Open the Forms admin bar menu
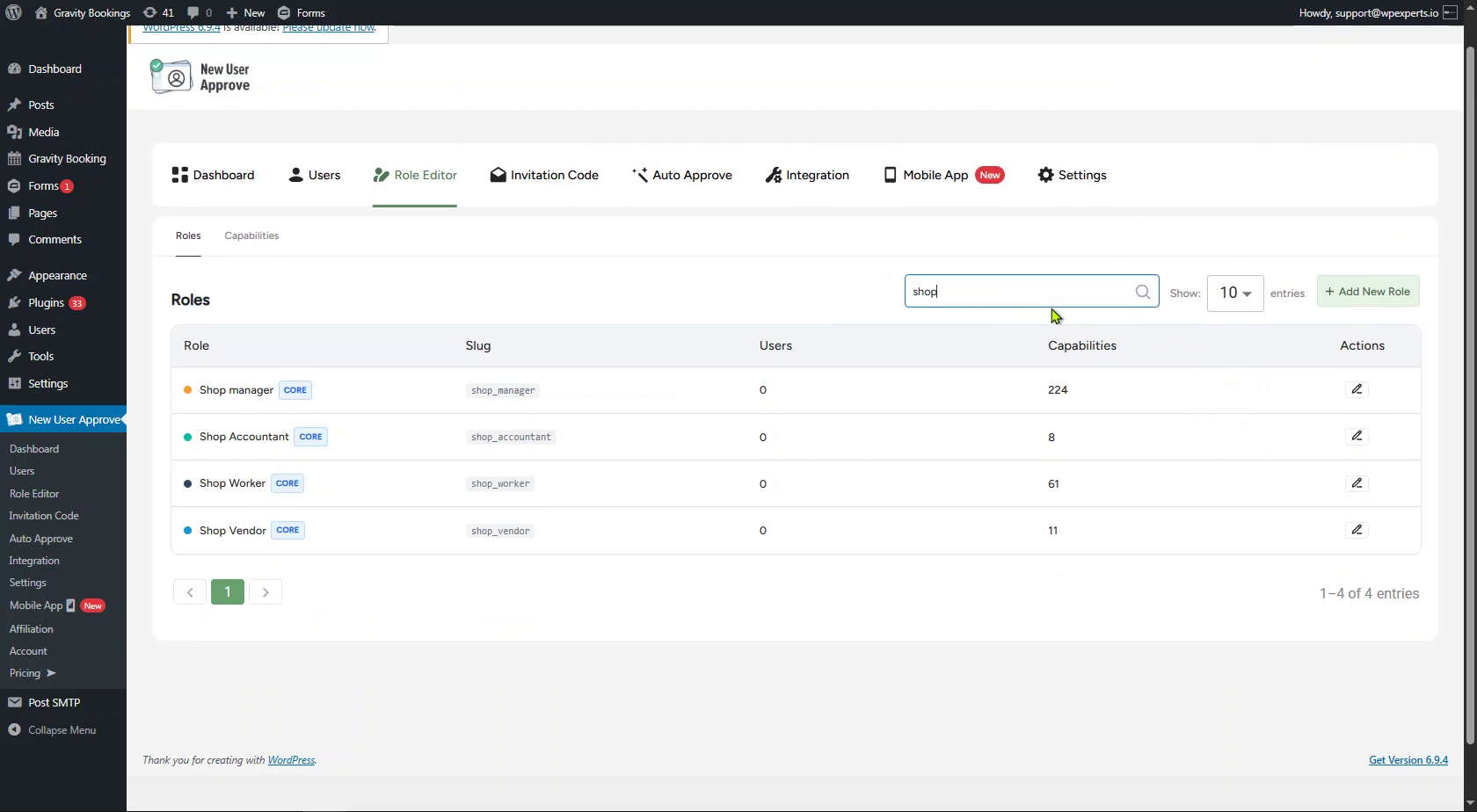 [x=302, y=12]
